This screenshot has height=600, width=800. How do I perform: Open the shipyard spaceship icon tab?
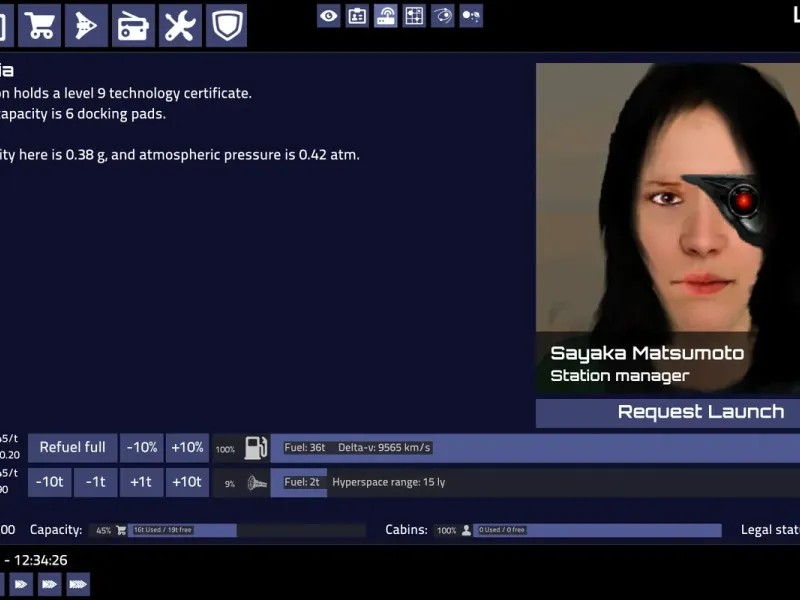click(x=86, y=26)
